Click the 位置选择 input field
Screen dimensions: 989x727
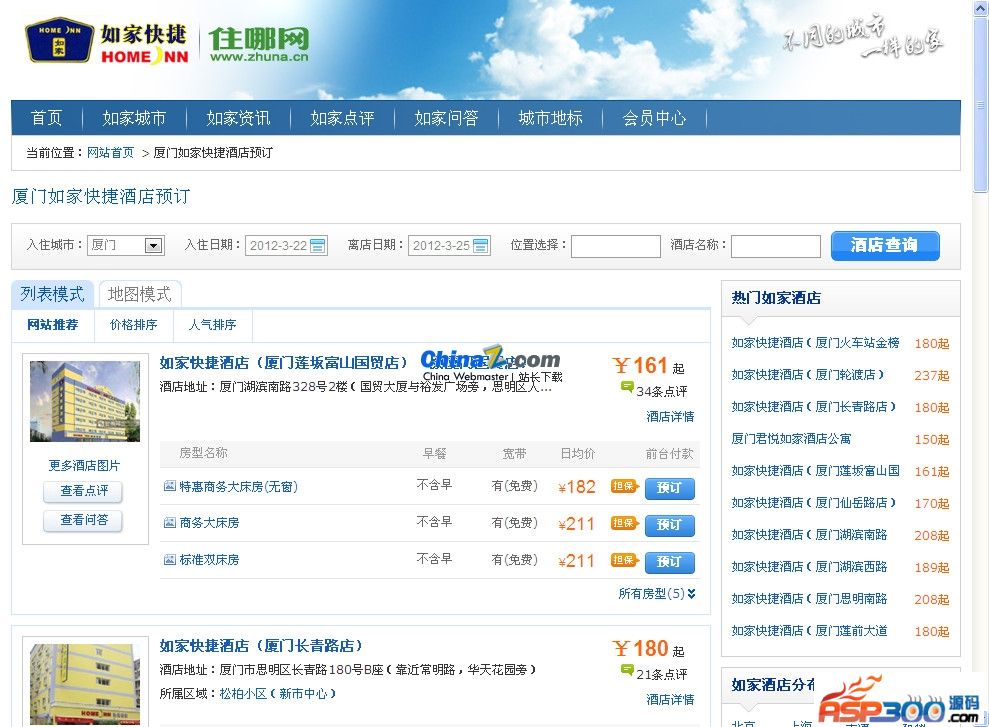pos(616,246)
